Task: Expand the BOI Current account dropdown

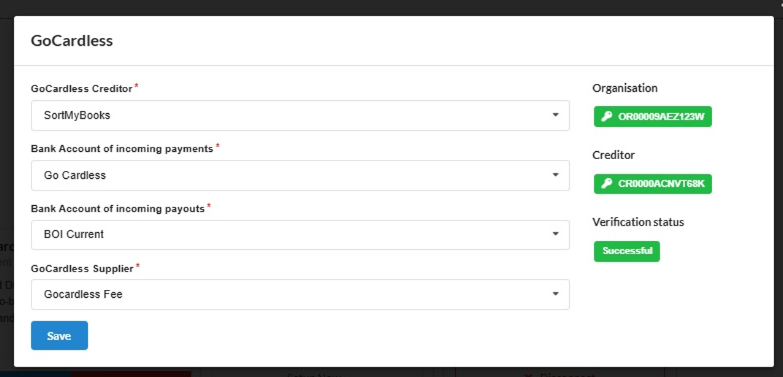Action: (300, 235)
